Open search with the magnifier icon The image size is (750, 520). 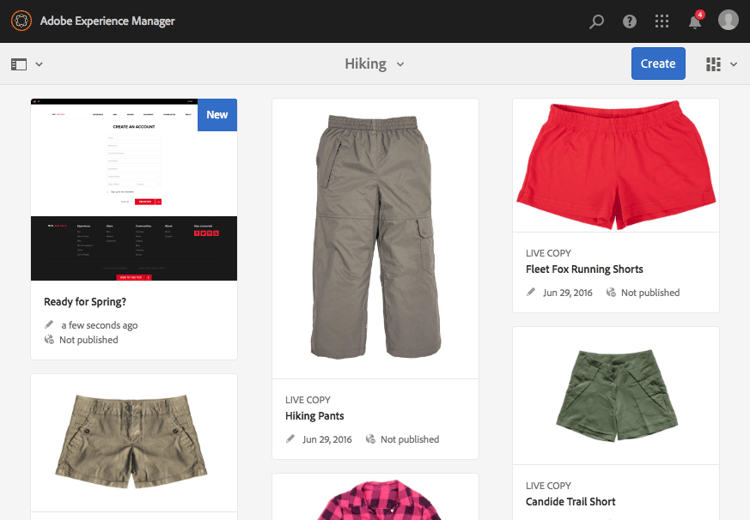pyautogui.click(x=596, y=22)
